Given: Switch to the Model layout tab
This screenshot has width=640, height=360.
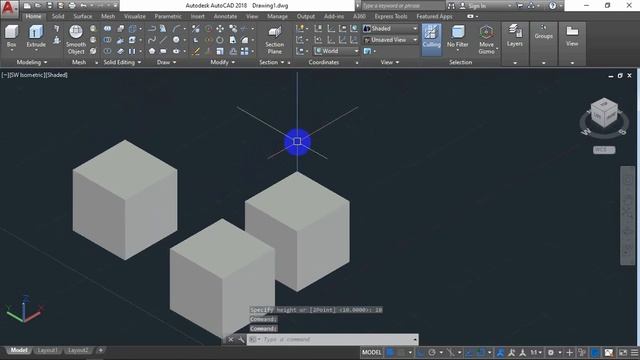Looking at the screenshot, I should [x=19, y=350].
